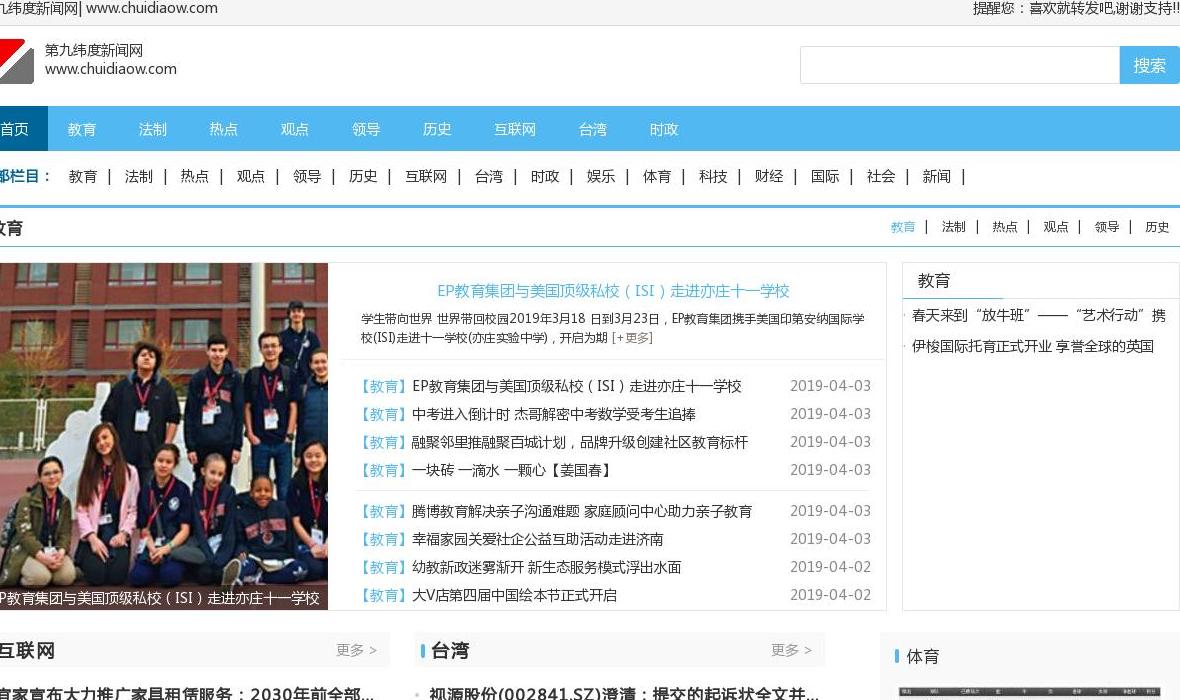Open the featured blue EP教育集团 headline
This screenshot has width=1180, height=700.
pyautogui.click(x=613, y=291)
